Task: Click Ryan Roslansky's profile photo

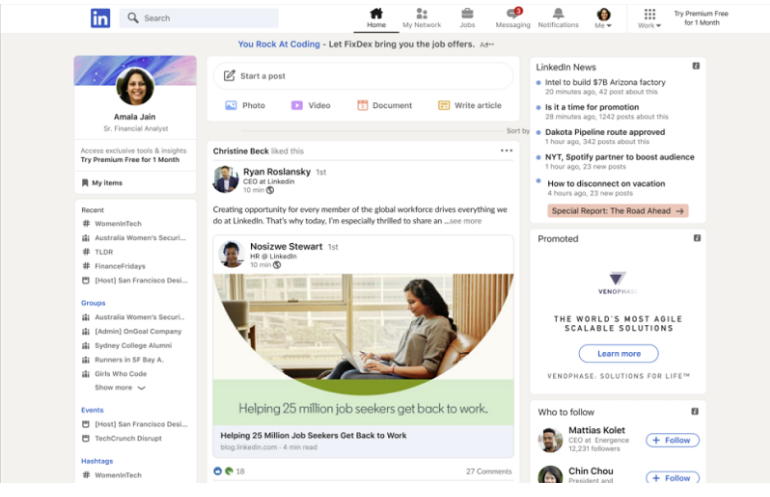Action: pos(225,179)
